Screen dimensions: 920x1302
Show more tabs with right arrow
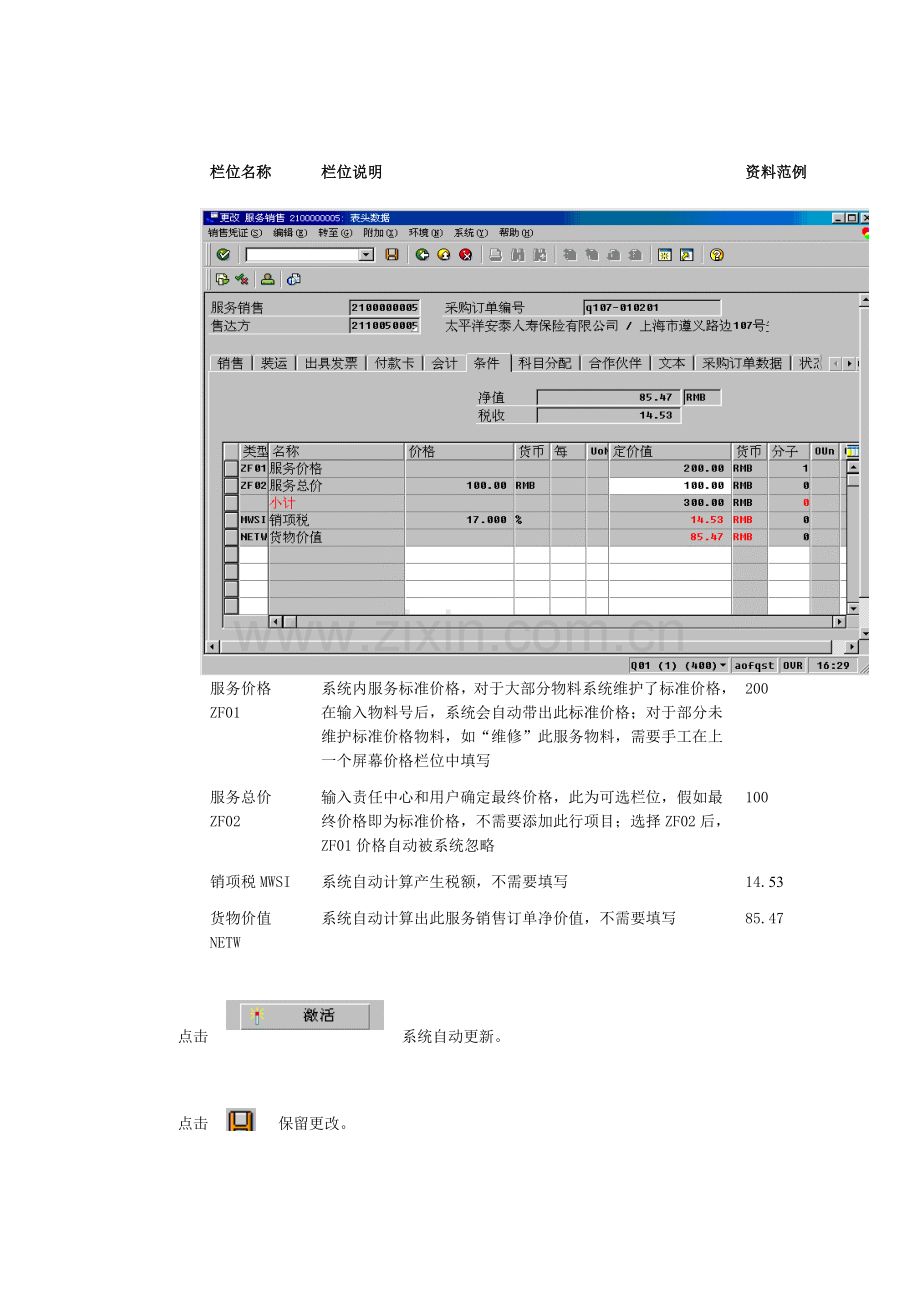point(849,364)
